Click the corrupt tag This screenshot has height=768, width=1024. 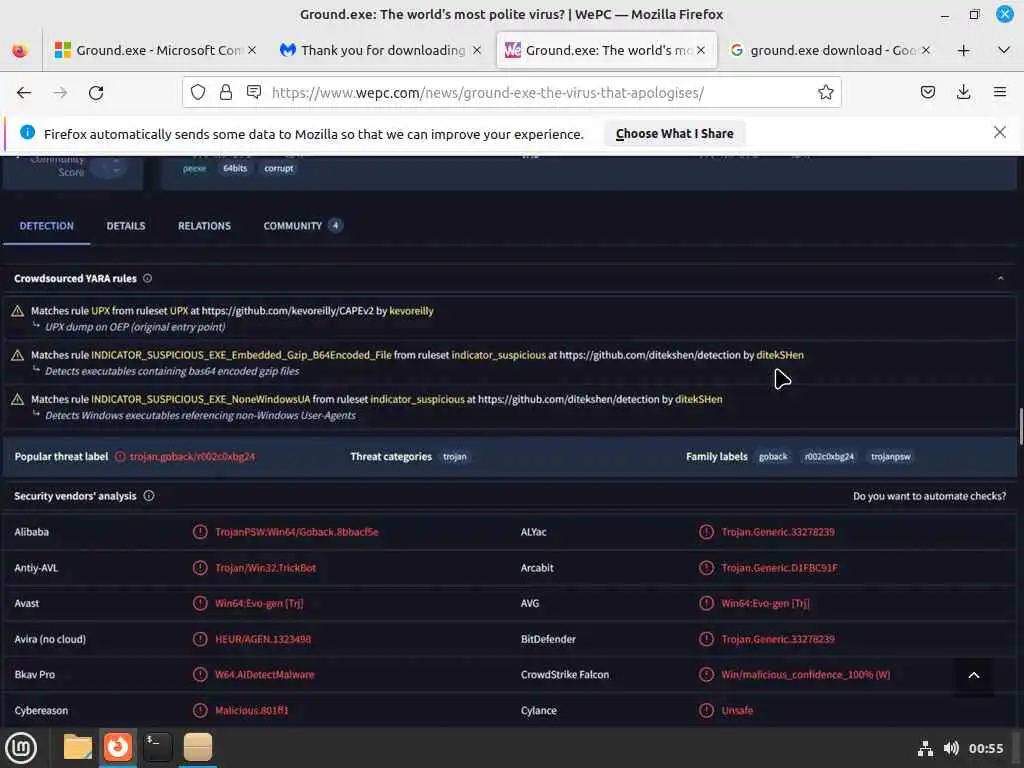(279, 168)
